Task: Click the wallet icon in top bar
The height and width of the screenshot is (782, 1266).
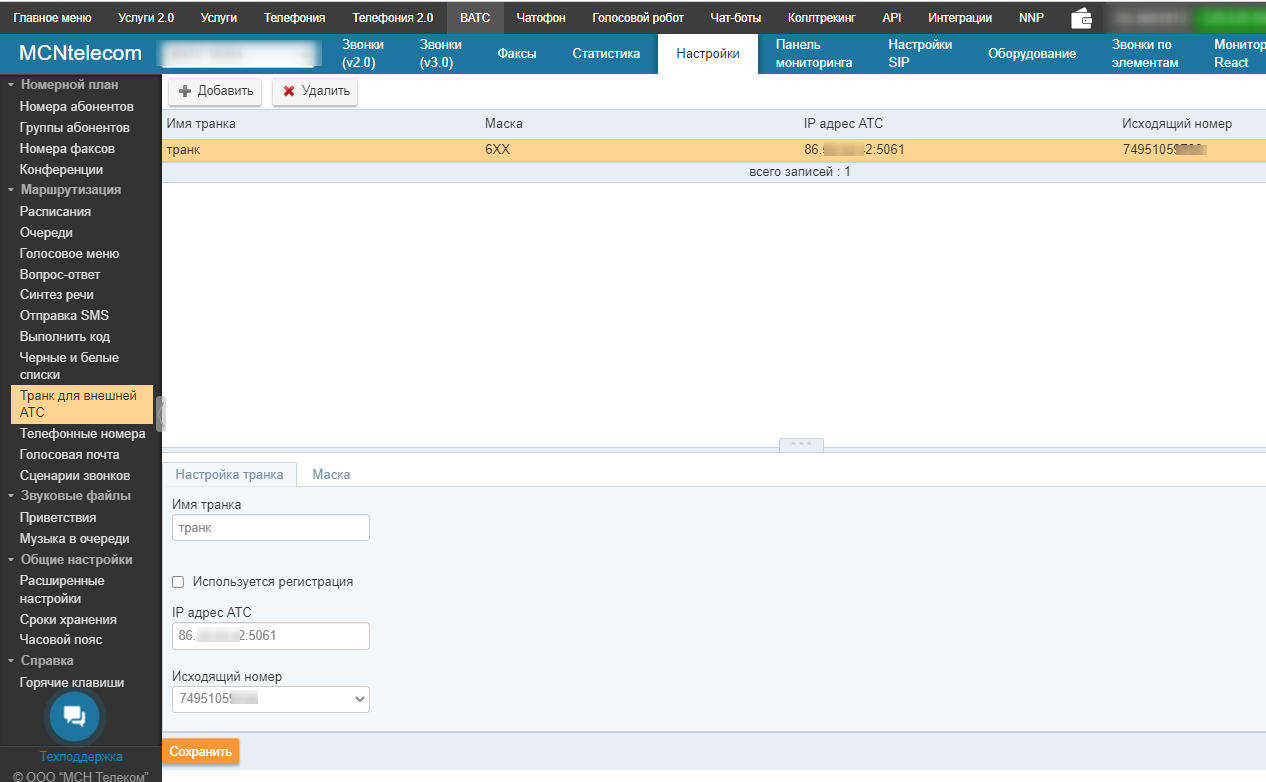Action: pos(1081,18)
